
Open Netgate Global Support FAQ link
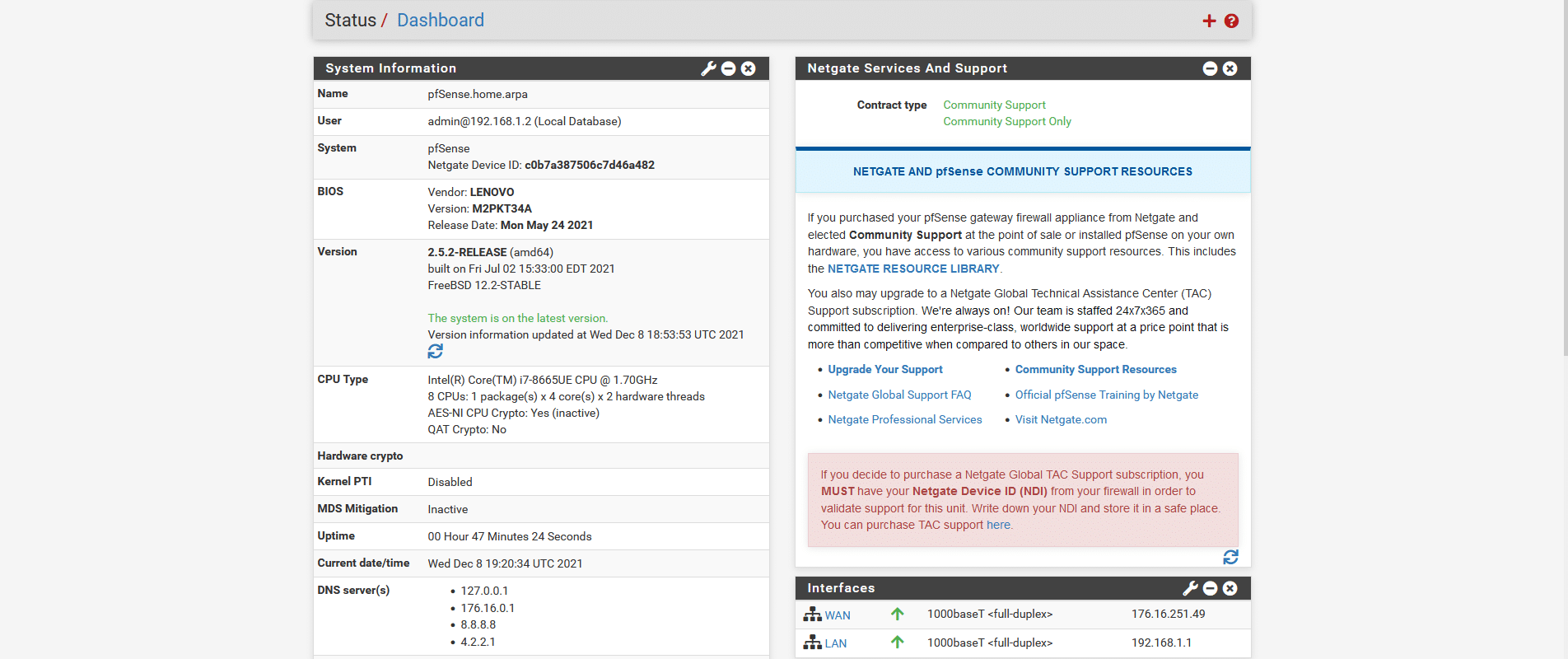[x=899, y=395]
